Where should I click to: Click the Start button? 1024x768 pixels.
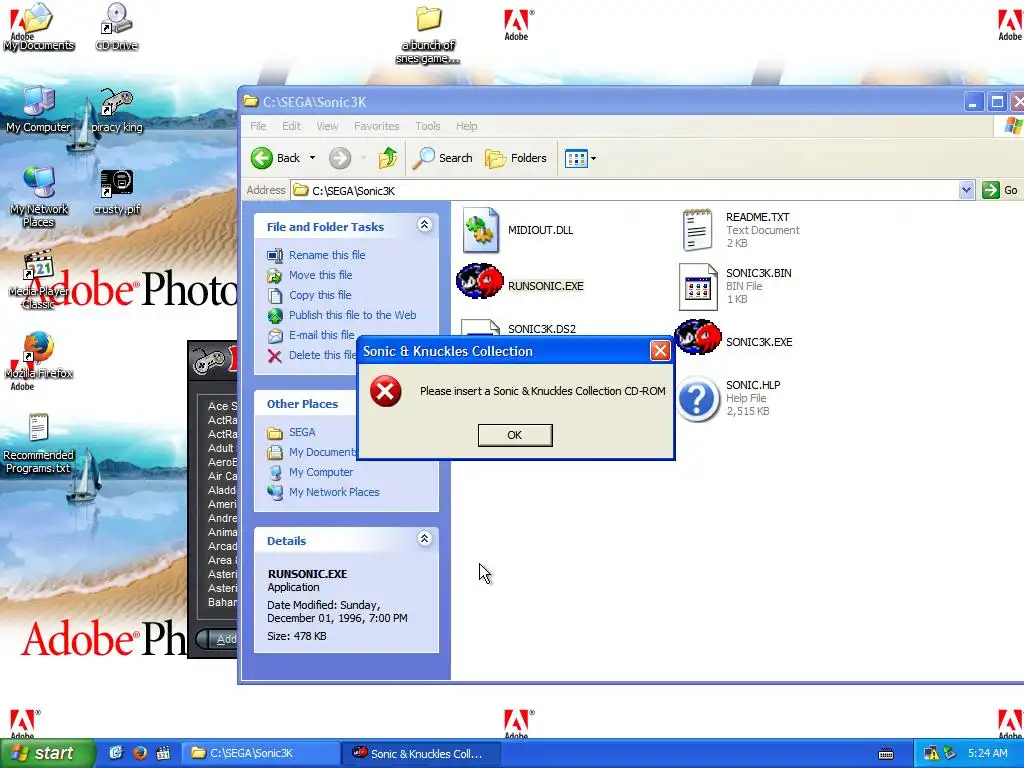47,754
